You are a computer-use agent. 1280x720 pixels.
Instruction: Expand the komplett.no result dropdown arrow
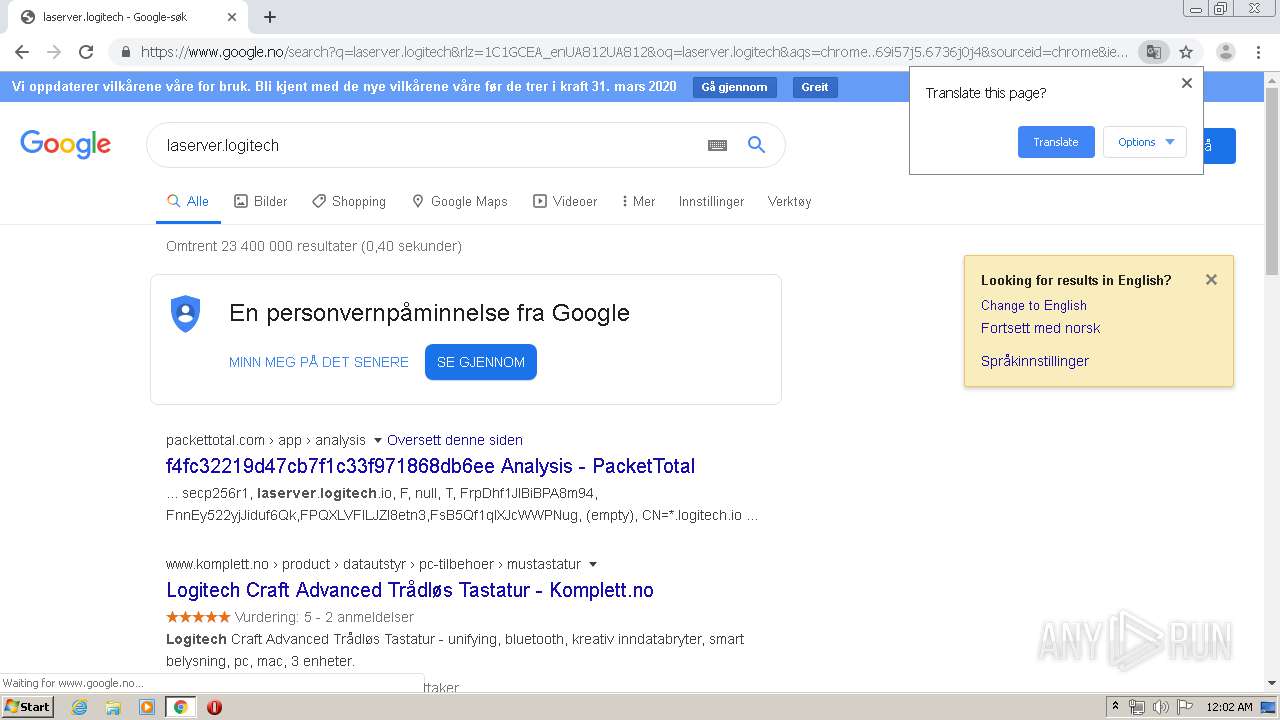coord(592,564)
